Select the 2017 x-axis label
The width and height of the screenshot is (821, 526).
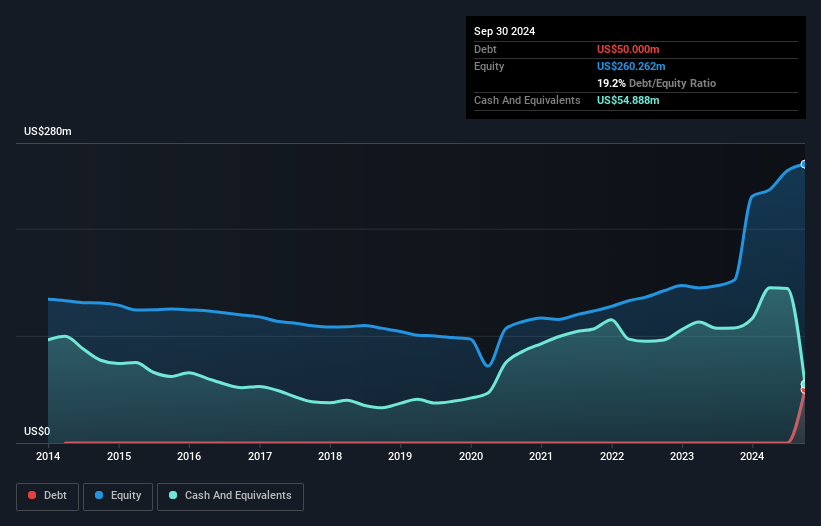[x=260, y=456]
